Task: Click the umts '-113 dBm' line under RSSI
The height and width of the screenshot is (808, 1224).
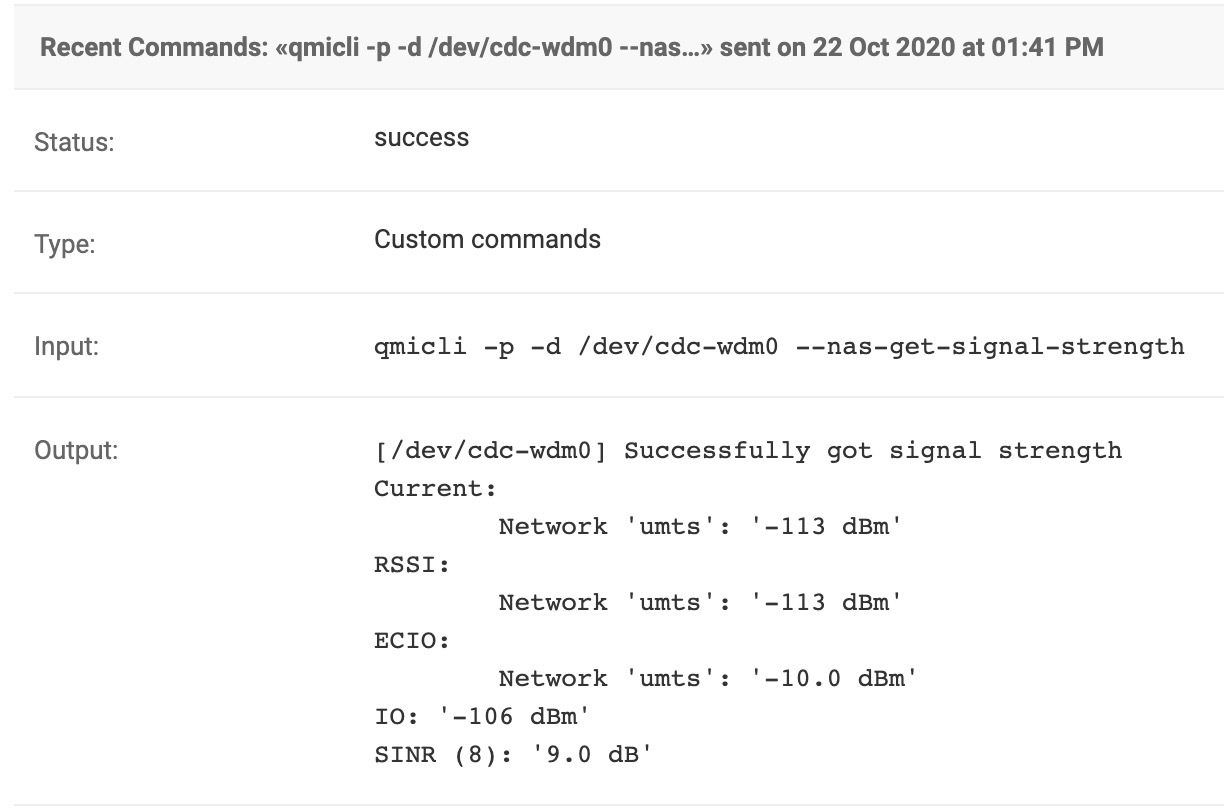Action: (x=700, y=603)
